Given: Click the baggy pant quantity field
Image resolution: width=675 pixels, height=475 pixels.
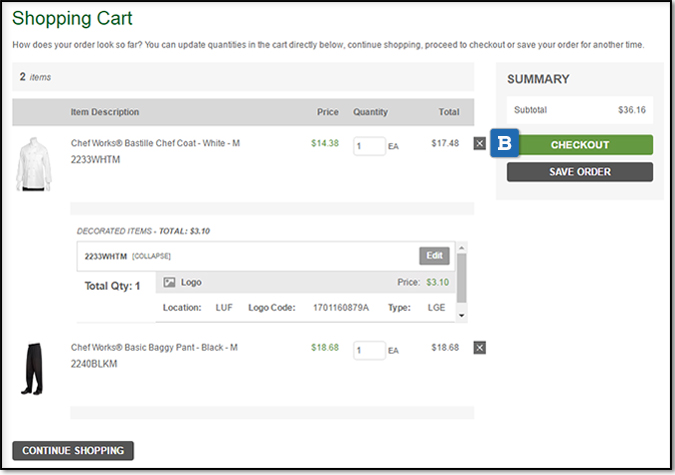Looking at the screenshot, I should tap(369, 350).
